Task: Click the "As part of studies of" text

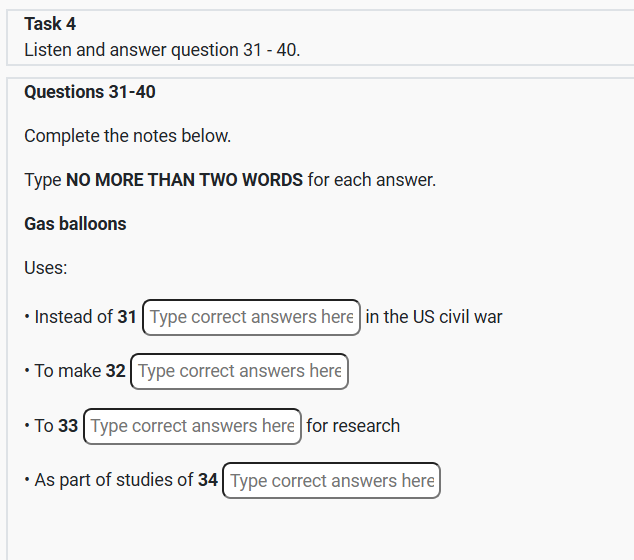Action: 113,480
